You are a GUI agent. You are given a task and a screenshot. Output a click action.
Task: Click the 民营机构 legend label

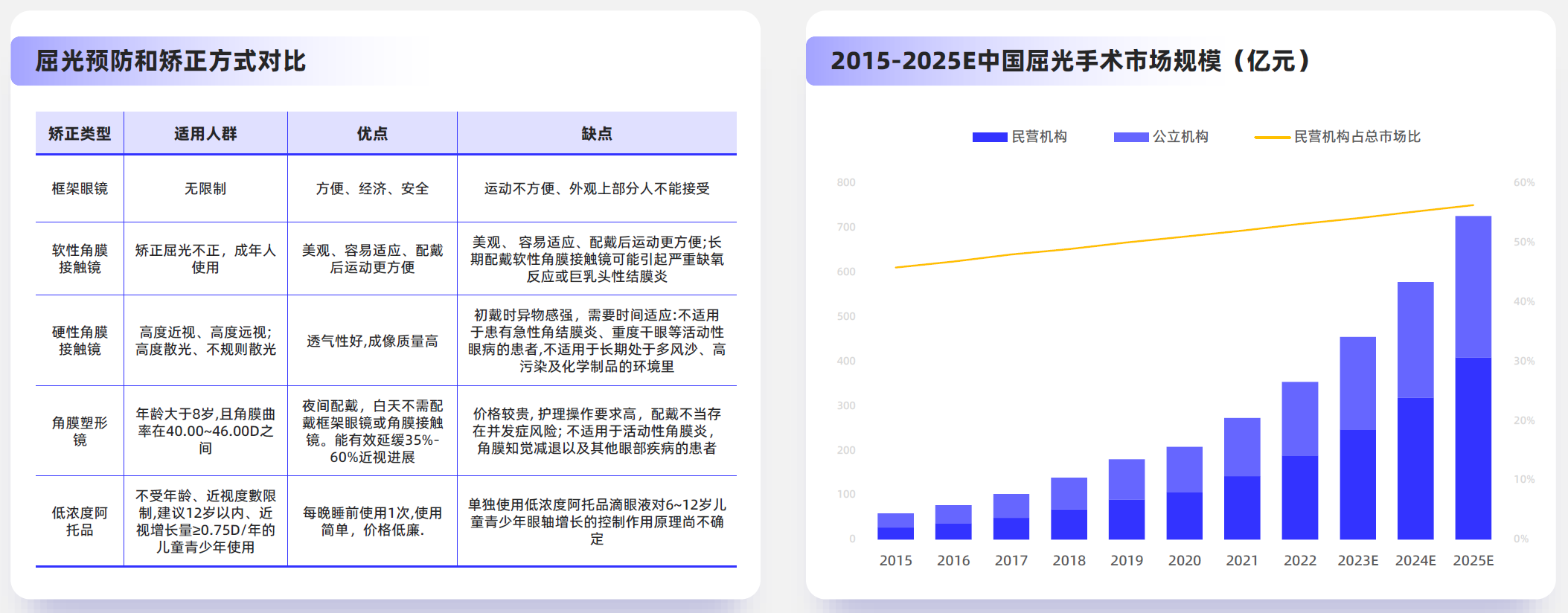pos(1039,137)
